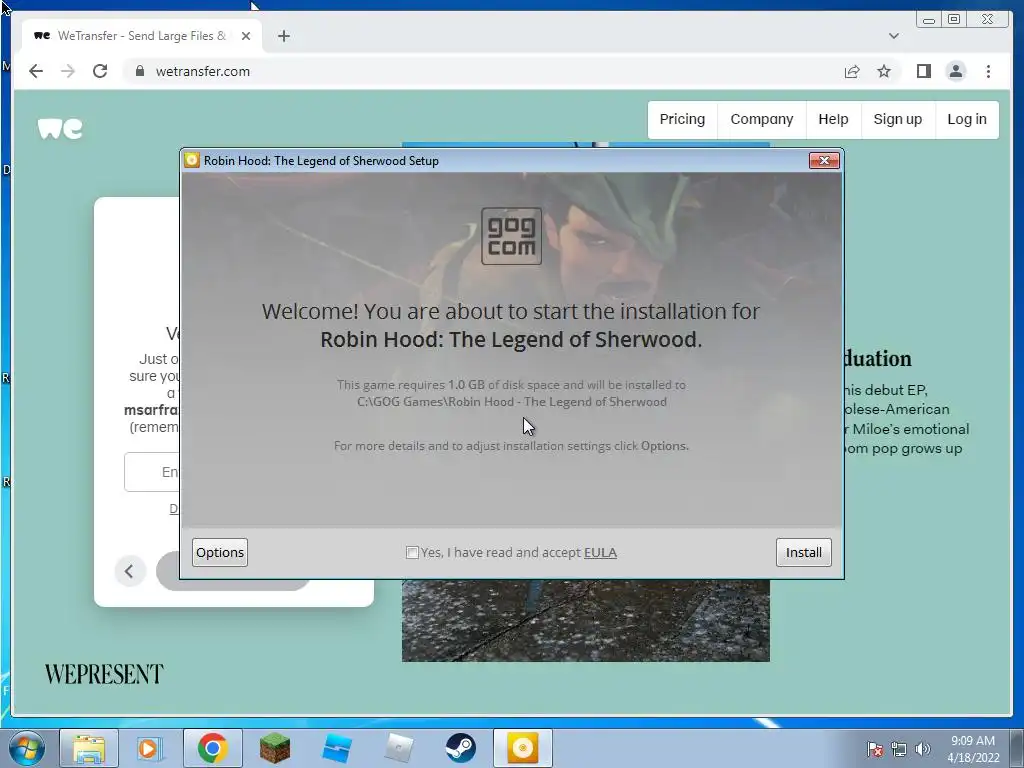Screen dimensions: 1024x768
Task: Go back in Chrome browser
Action: click(x=36, y=71)
